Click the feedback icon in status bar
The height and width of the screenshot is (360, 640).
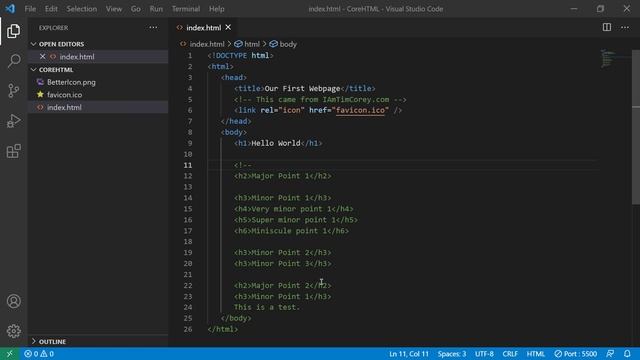pyautogui.click(x=610, y=354)
